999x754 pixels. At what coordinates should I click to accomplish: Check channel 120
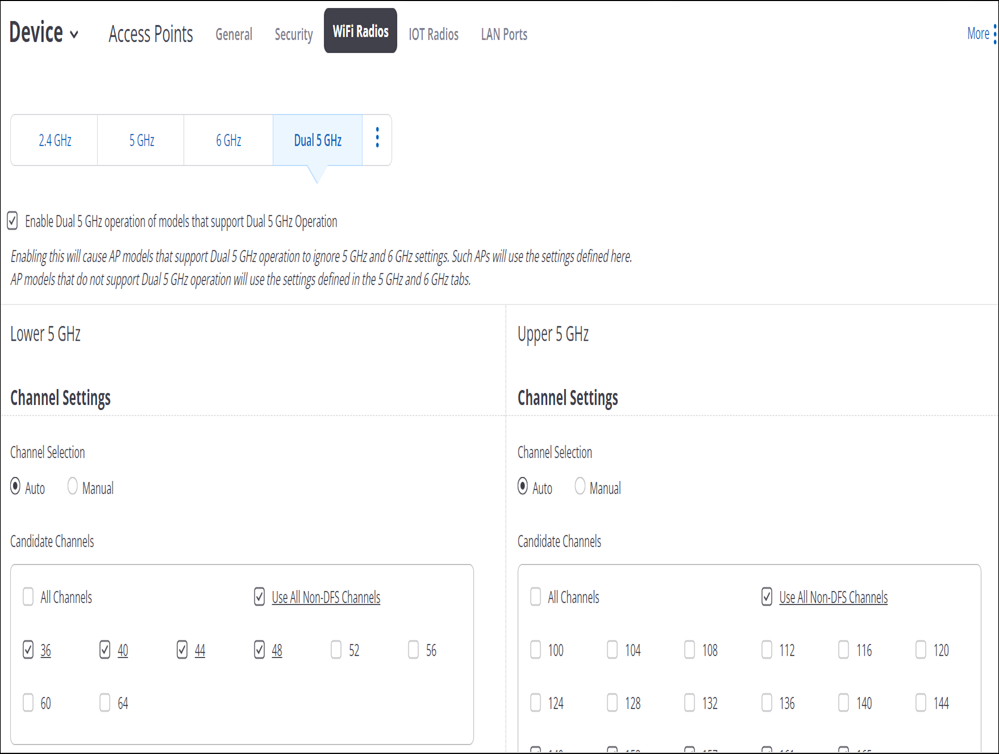pos(921,649)
